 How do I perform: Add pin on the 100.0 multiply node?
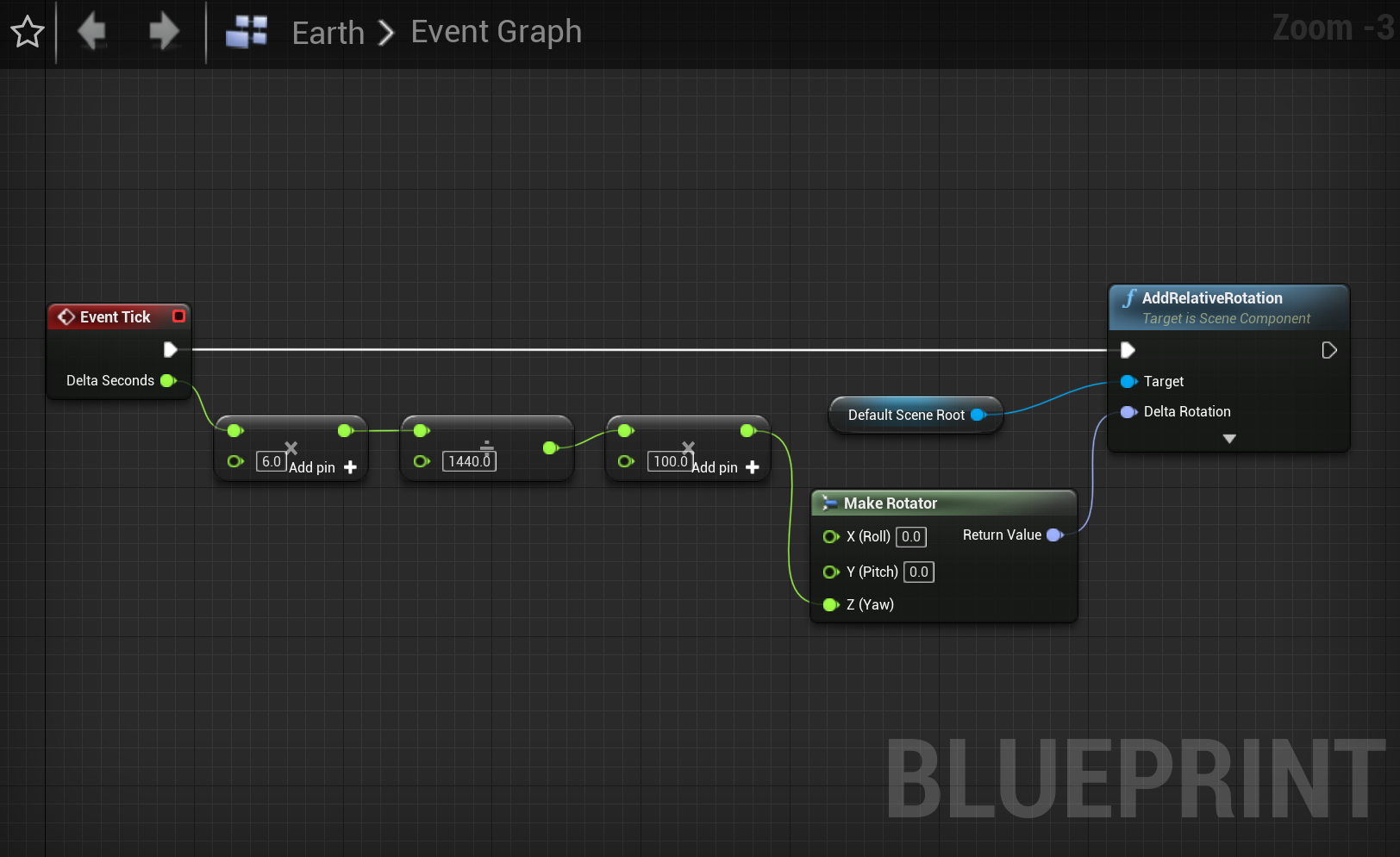[725, 467]
